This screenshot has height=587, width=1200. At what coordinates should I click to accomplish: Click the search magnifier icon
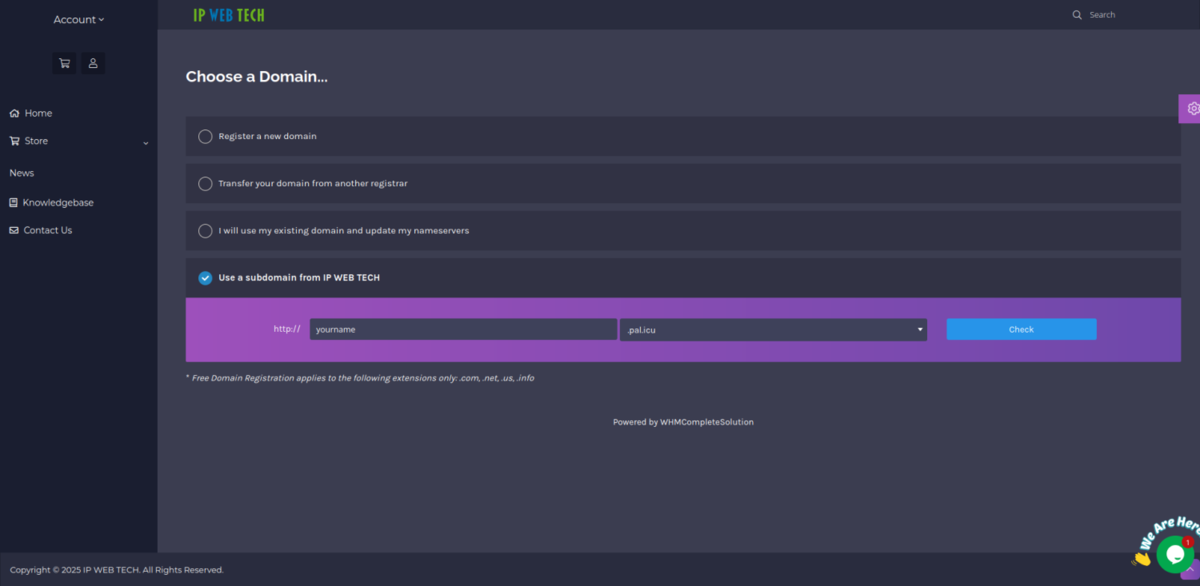coord(1077,15)
